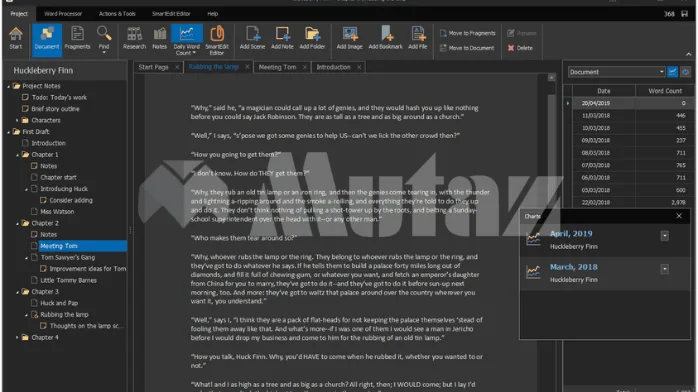
Task: Switch to the Rubbing the lamp tab
Action: [213, 67]
